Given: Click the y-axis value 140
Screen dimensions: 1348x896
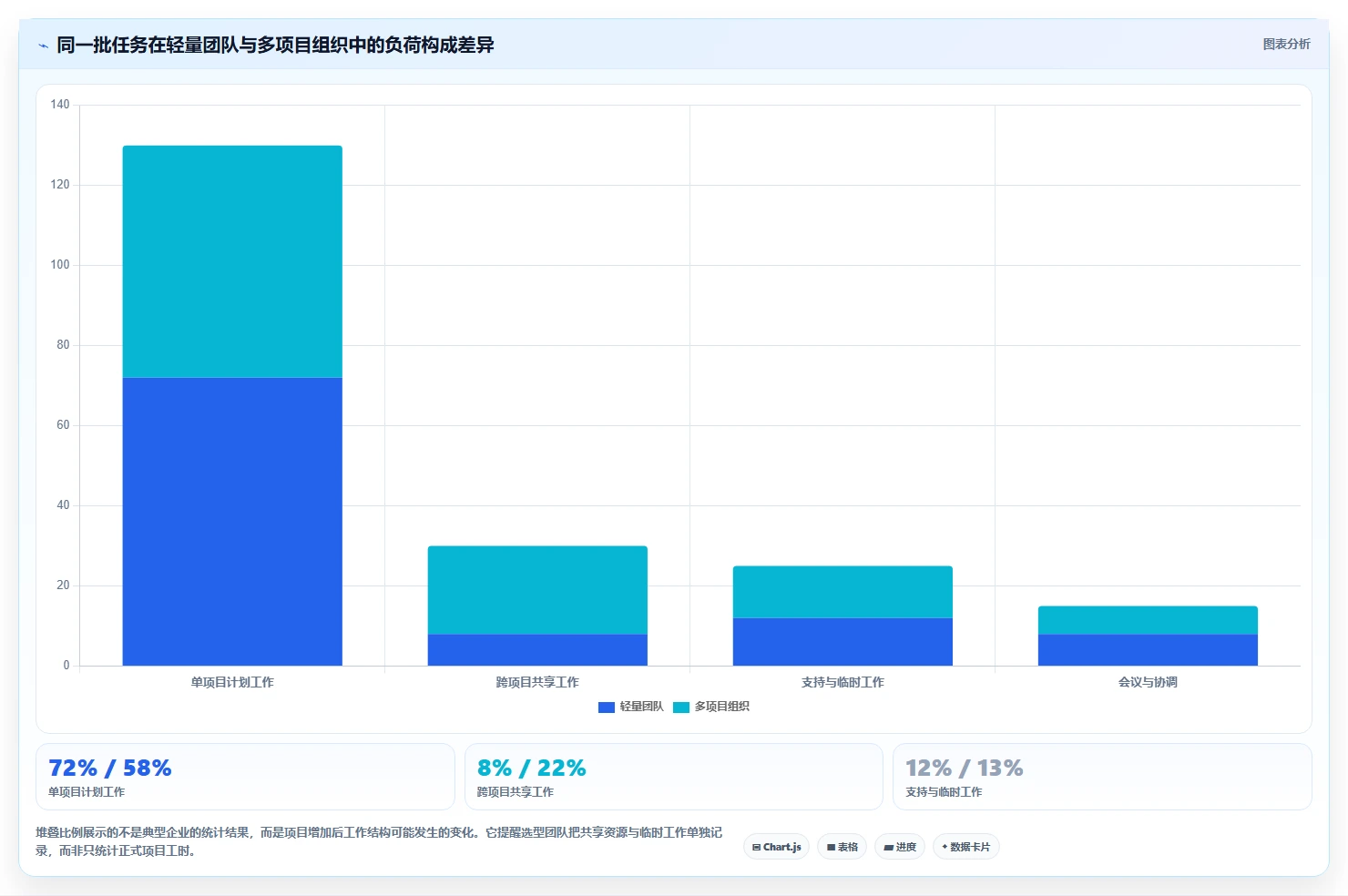Looking at the screenshot, I should tap(60, 105).
